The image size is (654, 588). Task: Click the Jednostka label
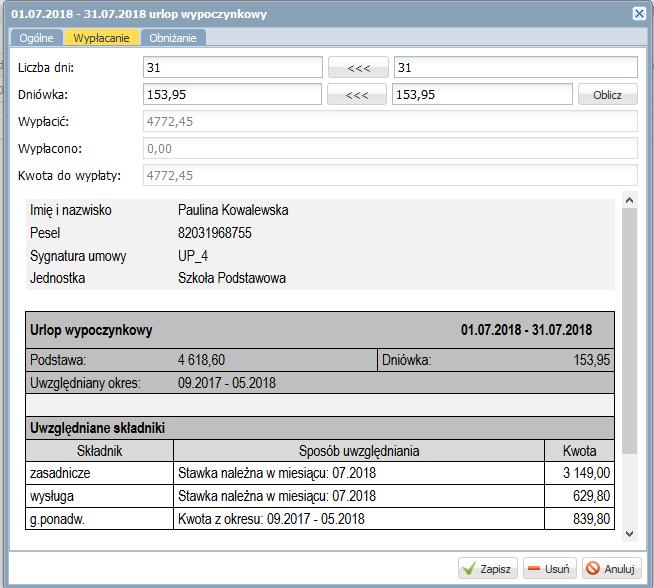[58, 278]
